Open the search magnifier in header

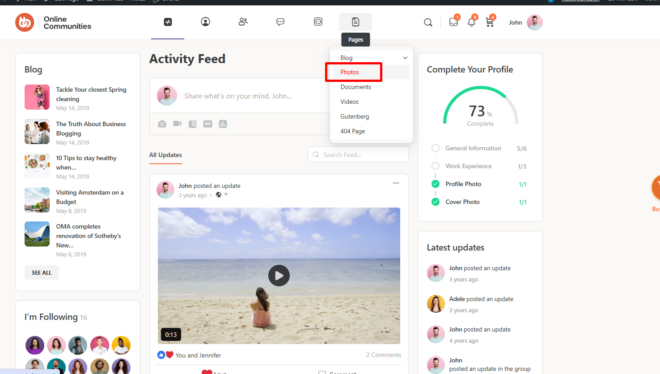(428, 22)
